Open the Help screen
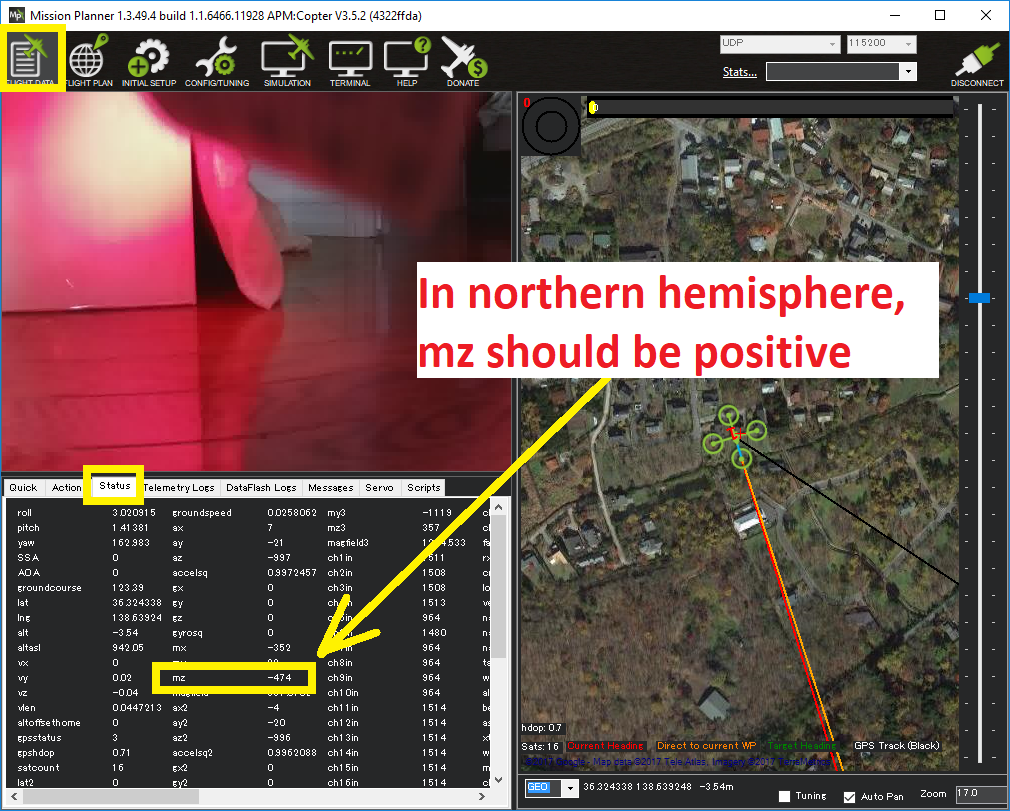Viewport: 1010px width, 811px height. pos(407,62)
